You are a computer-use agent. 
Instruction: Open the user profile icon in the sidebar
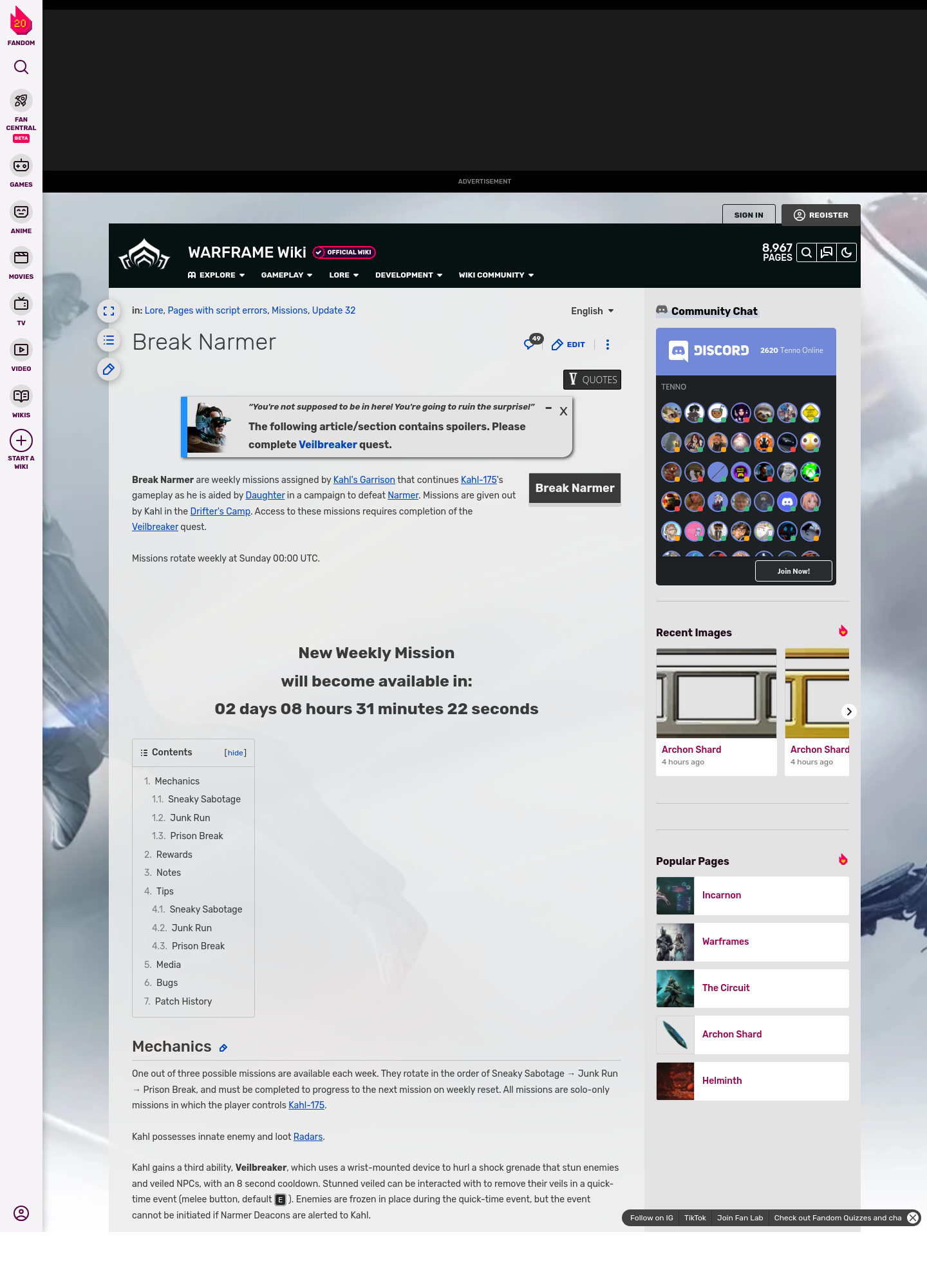click(21, 1213)
